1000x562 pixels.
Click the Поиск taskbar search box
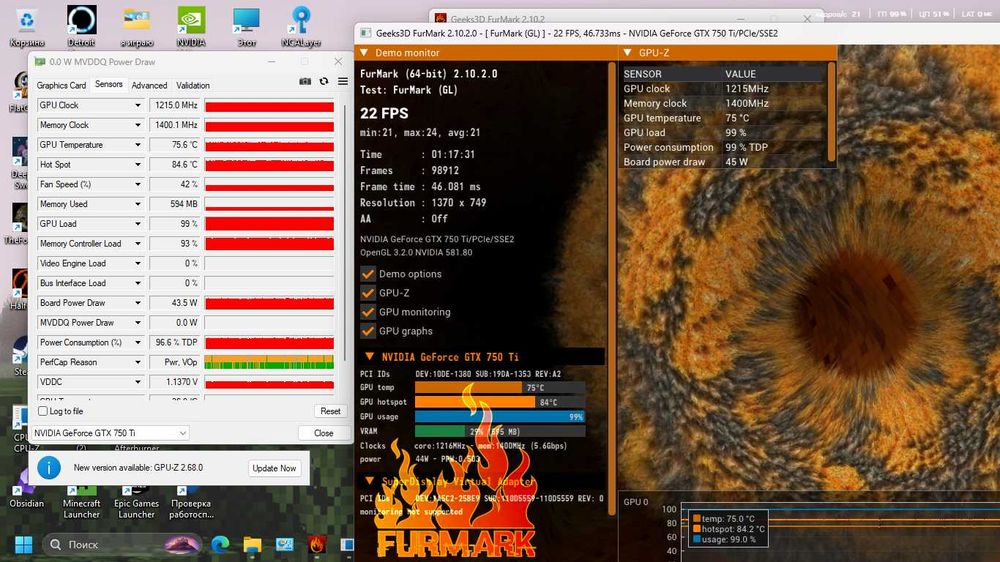pyautogui.click(x=123, y=544)
